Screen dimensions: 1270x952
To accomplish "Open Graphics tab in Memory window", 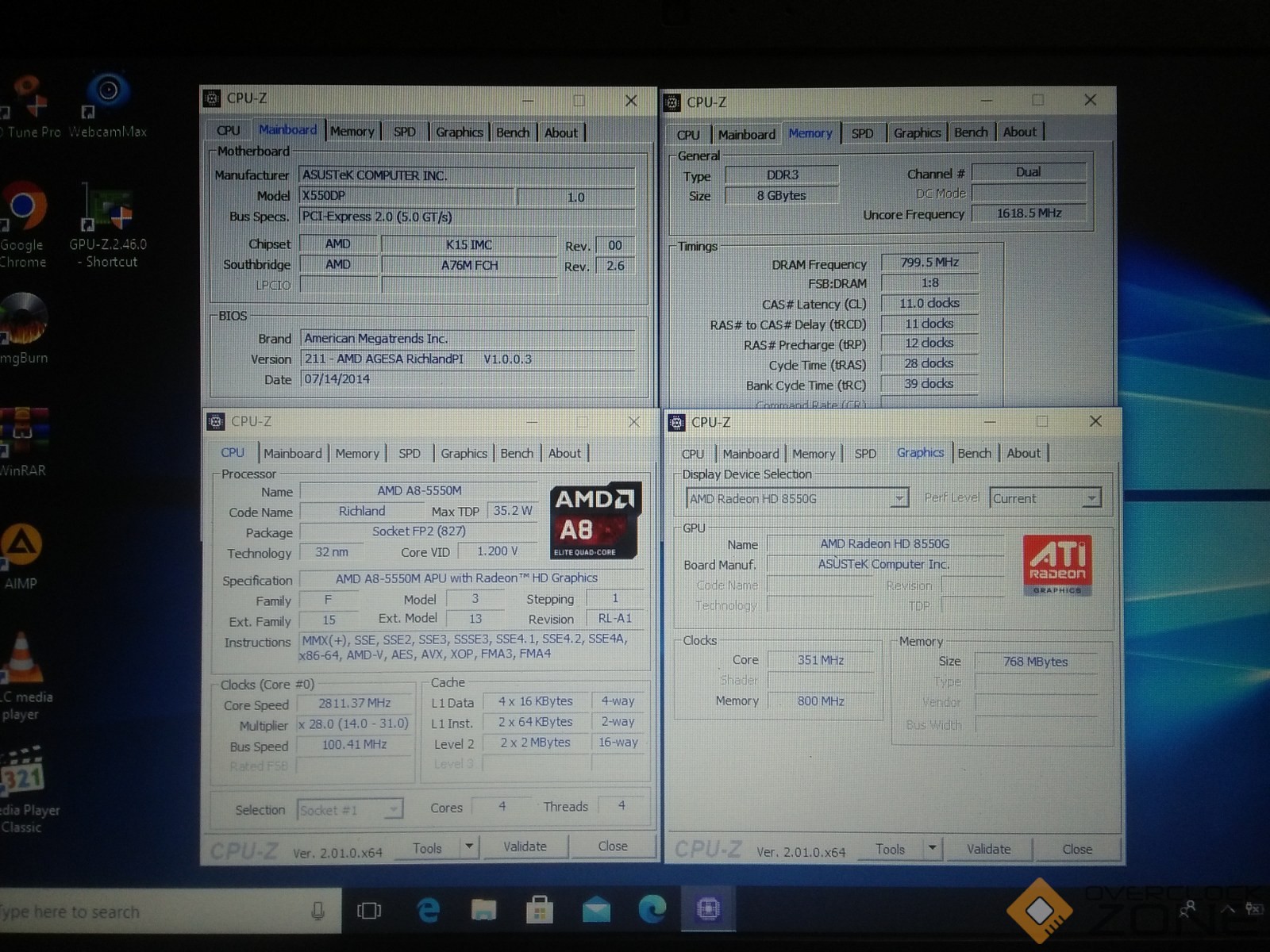I will click(x=917, y=133).
